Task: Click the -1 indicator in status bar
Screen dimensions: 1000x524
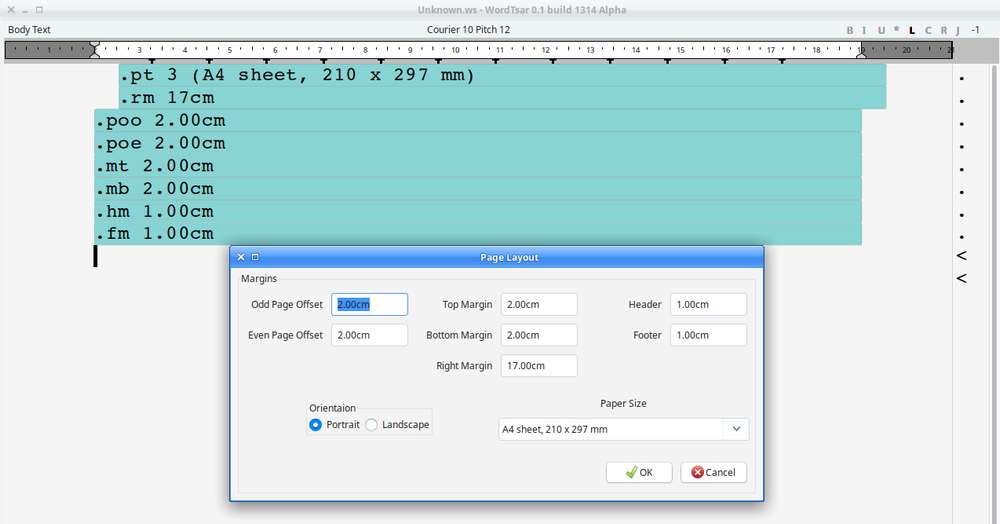Action: pos(975,29)
